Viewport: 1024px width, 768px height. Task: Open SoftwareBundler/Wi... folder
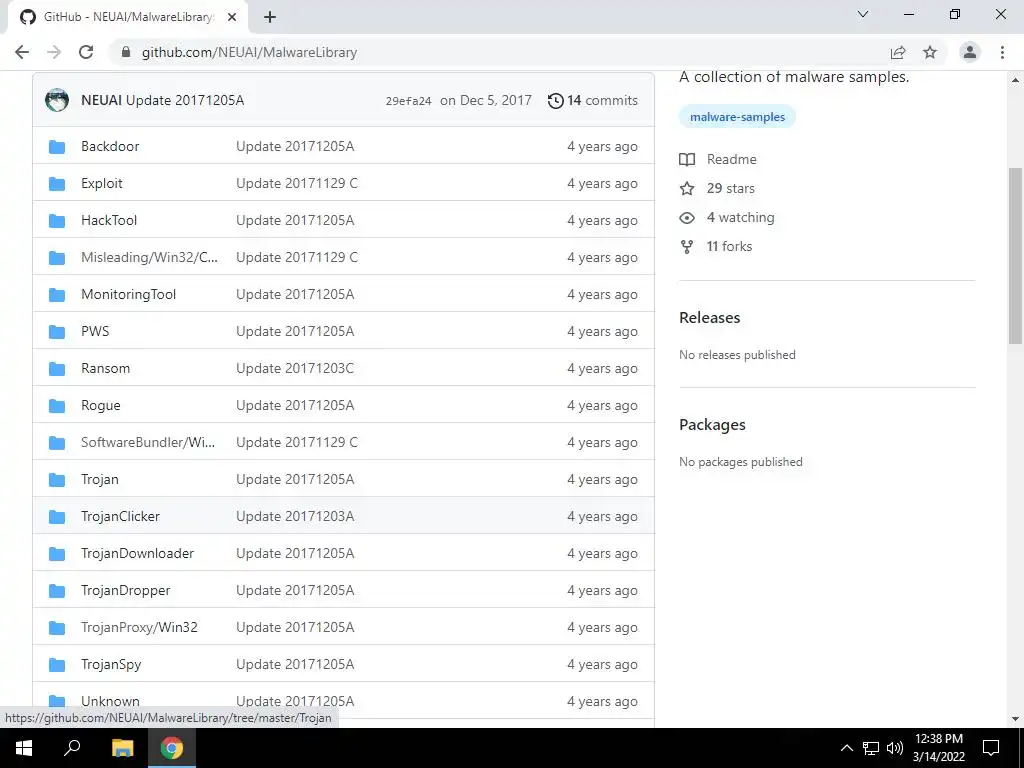[148, 442]
